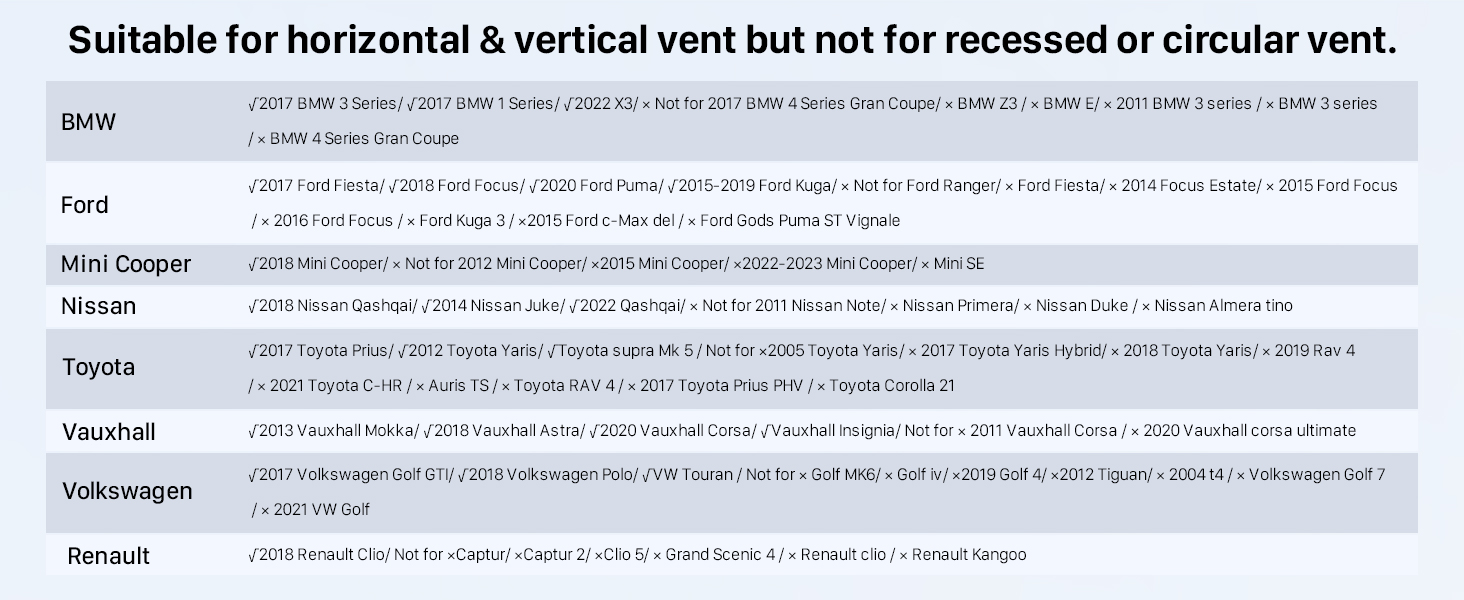Click the Renault Kangoo entry
Screen dimensions: 1464x600
pos(968,555)
